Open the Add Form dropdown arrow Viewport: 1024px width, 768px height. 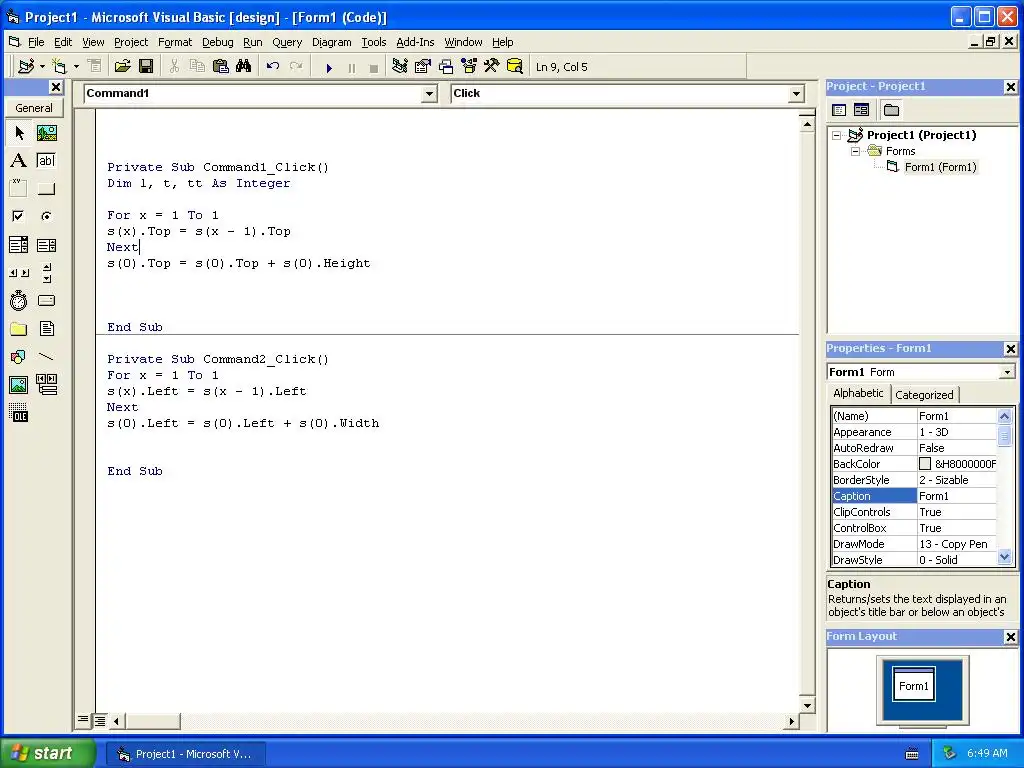(76, 67)
